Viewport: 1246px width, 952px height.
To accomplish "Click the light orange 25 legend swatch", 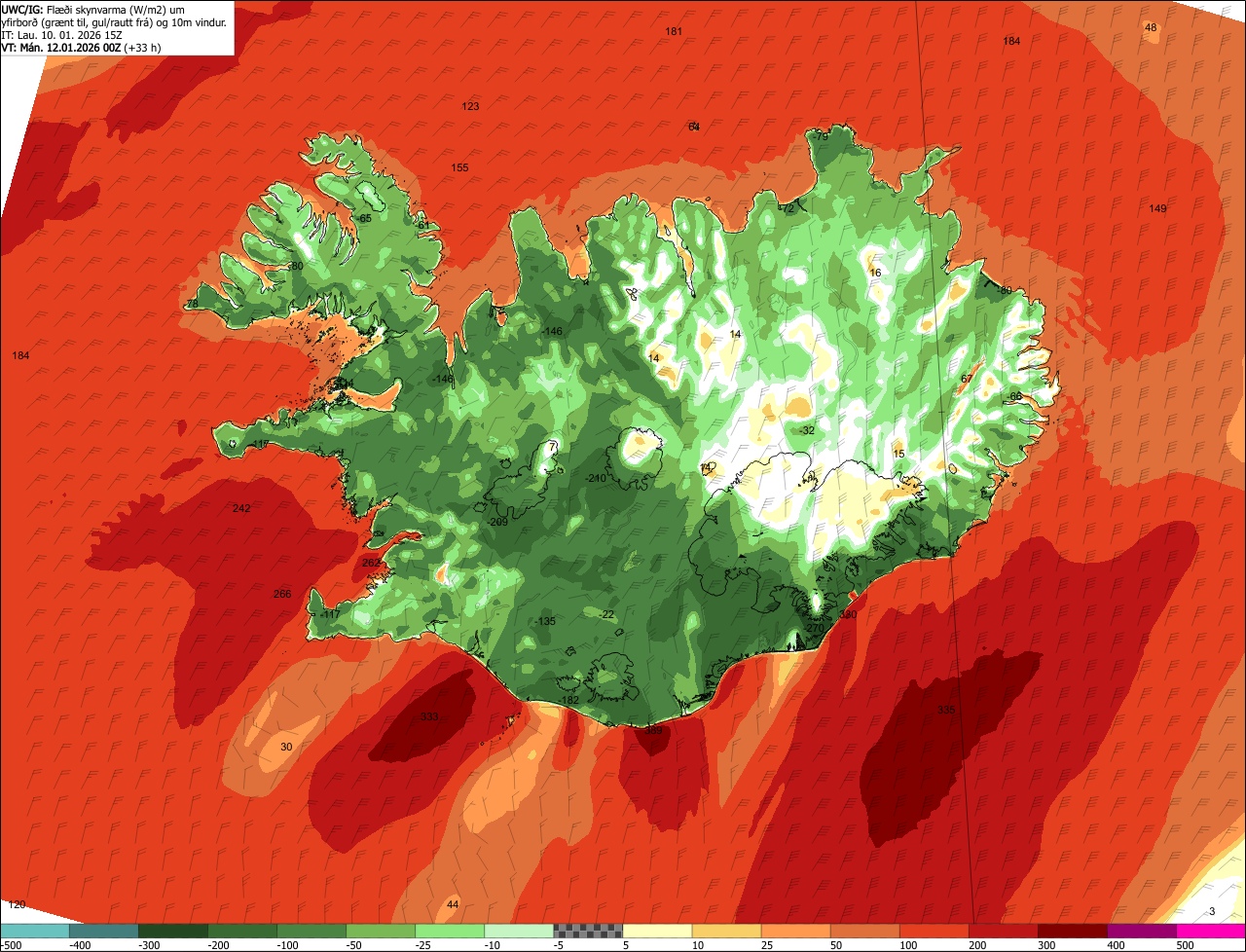I will 795,930.
